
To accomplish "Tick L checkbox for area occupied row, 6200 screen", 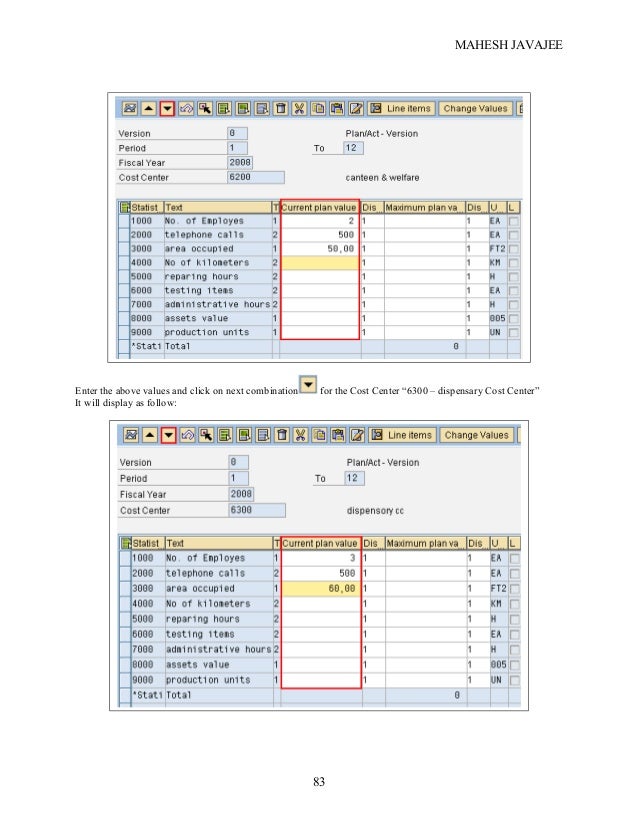I will 514,249.
